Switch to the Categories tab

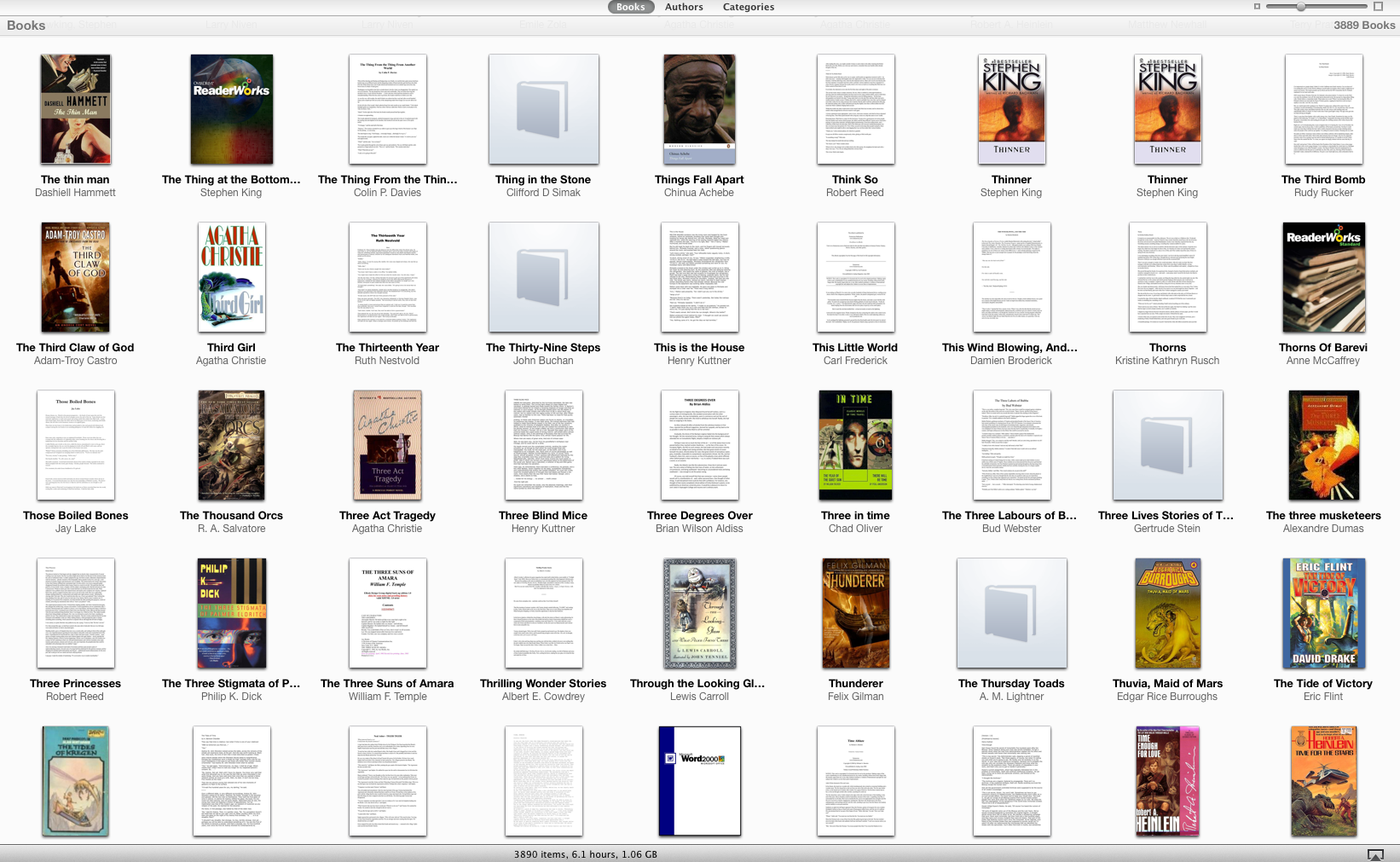click(x=749, y=7)
